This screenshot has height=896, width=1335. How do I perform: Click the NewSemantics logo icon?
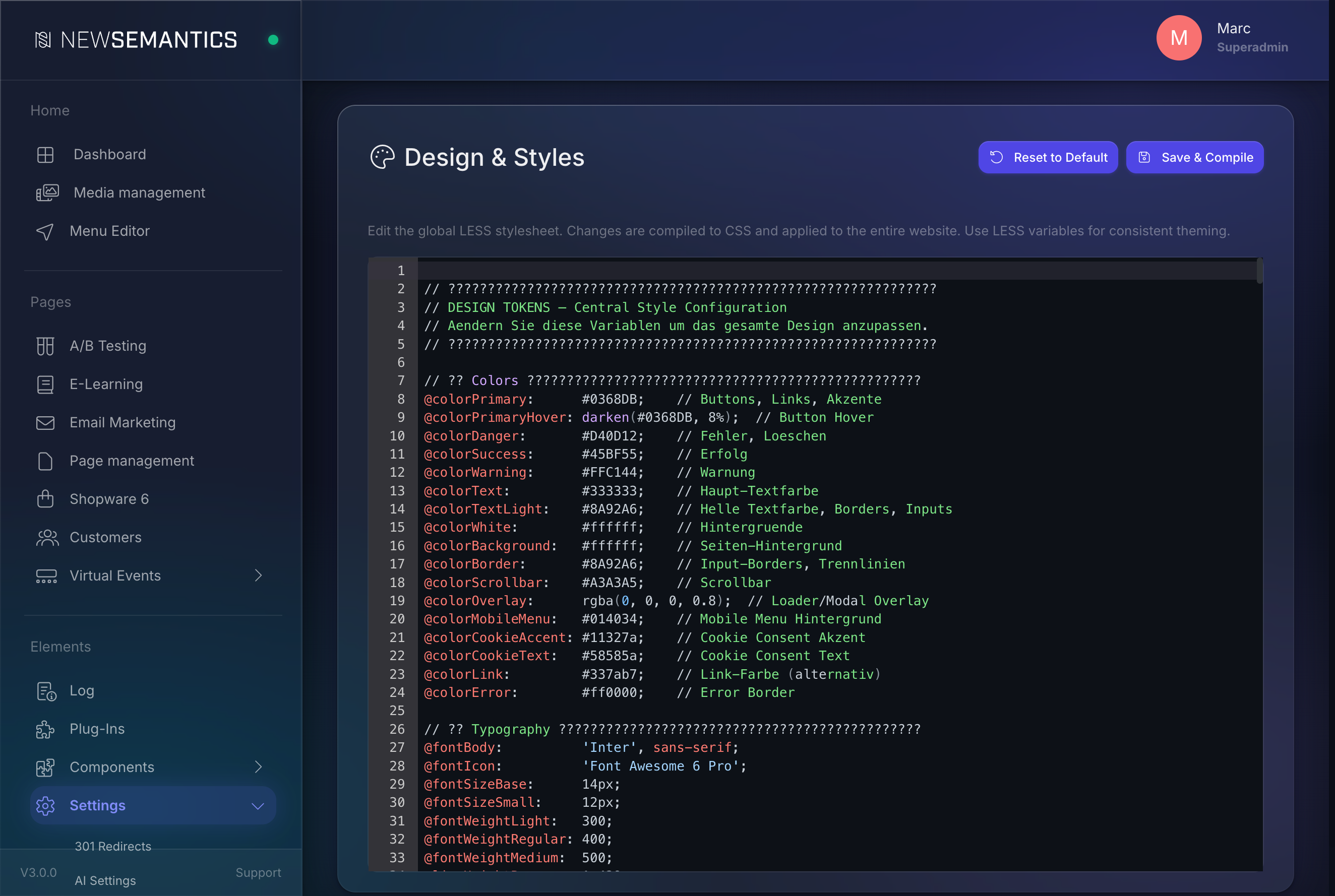pos(43,40)
